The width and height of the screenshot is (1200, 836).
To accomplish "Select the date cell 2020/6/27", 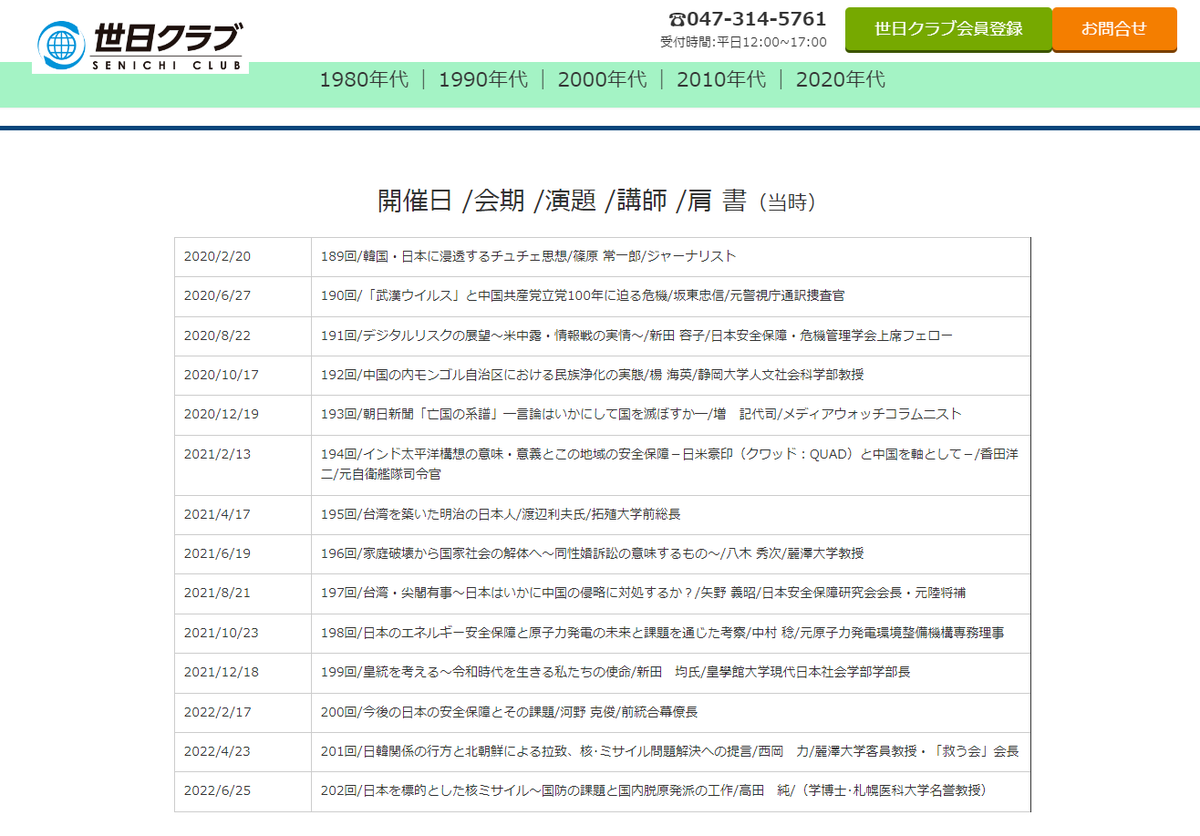I will click(243, 296).
